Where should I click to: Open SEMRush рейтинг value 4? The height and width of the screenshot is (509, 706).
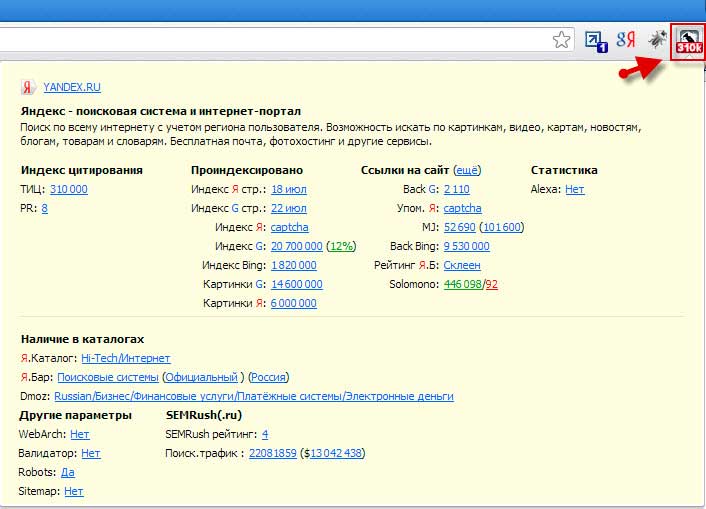265,434
